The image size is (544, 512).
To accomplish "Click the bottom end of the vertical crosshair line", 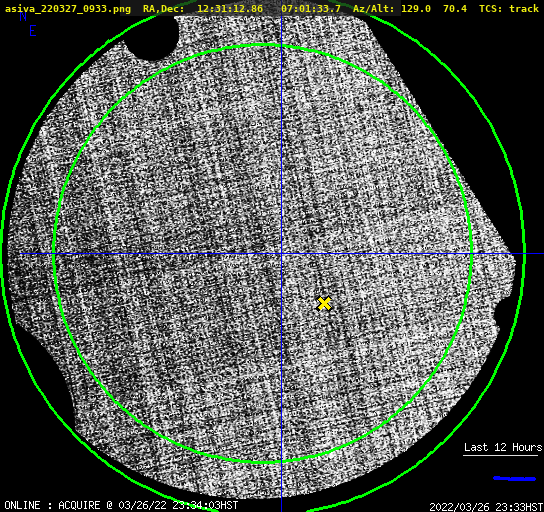I will pos(281,509).
